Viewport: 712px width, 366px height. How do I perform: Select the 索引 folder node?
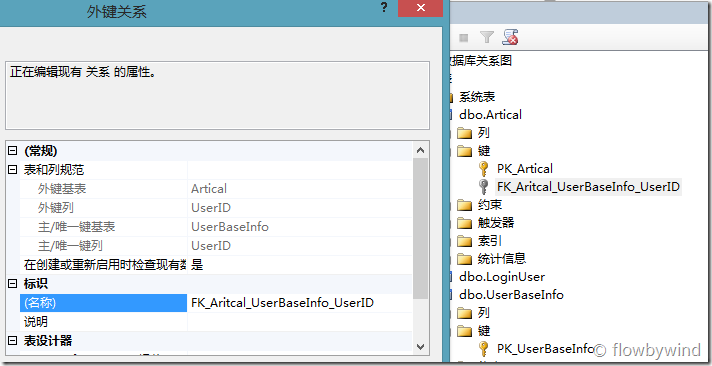pyautogui.click(x=490, y=241)
